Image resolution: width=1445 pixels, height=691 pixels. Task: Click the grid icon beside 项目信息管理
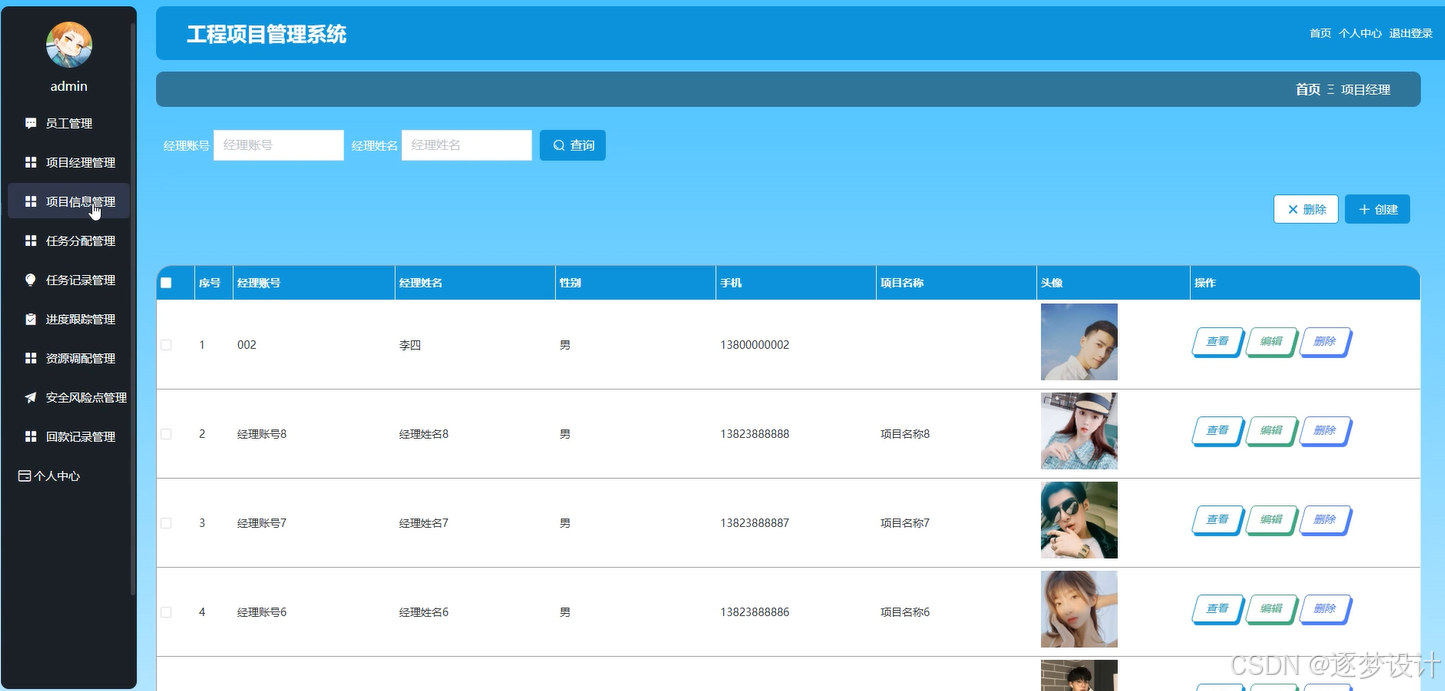30,201
